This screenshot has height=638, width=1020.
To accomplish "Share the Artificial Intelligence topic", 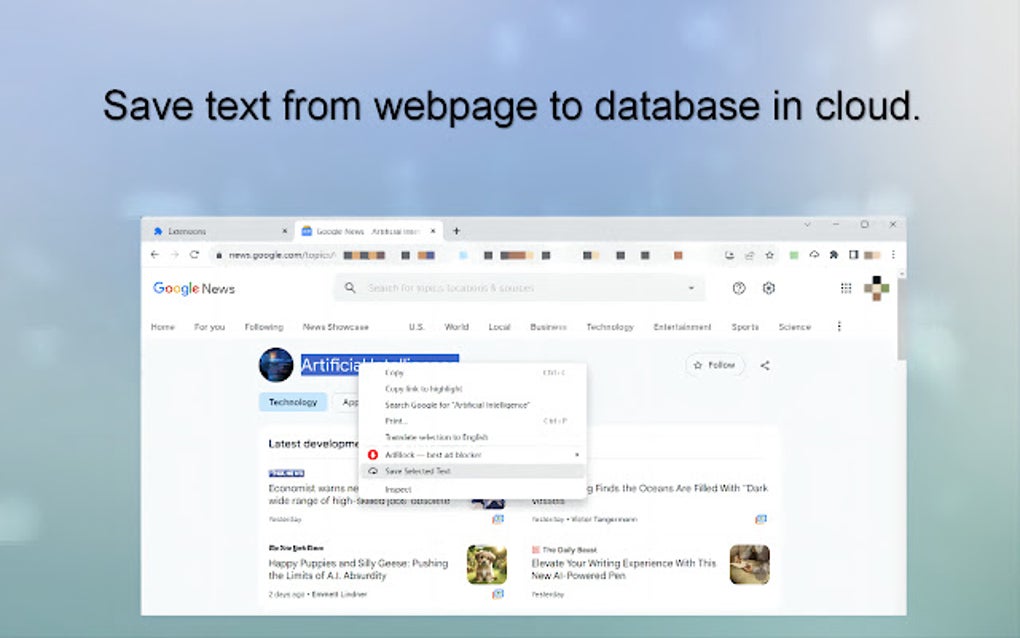I will pos(765,366).
